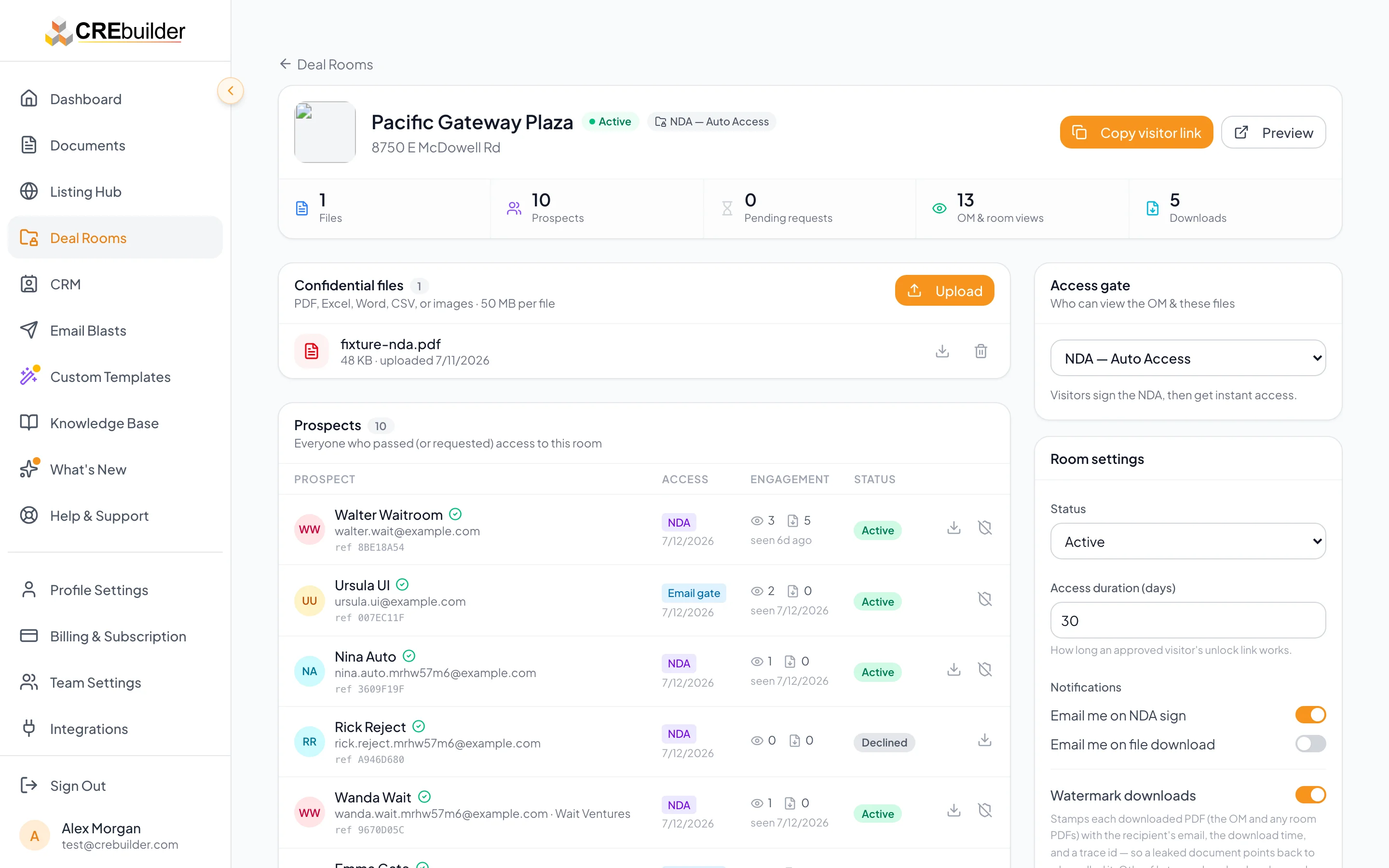1389x868 pixels.
Task: Revoke access for Walter Waitroom
Action: click(x=984, y=528)
